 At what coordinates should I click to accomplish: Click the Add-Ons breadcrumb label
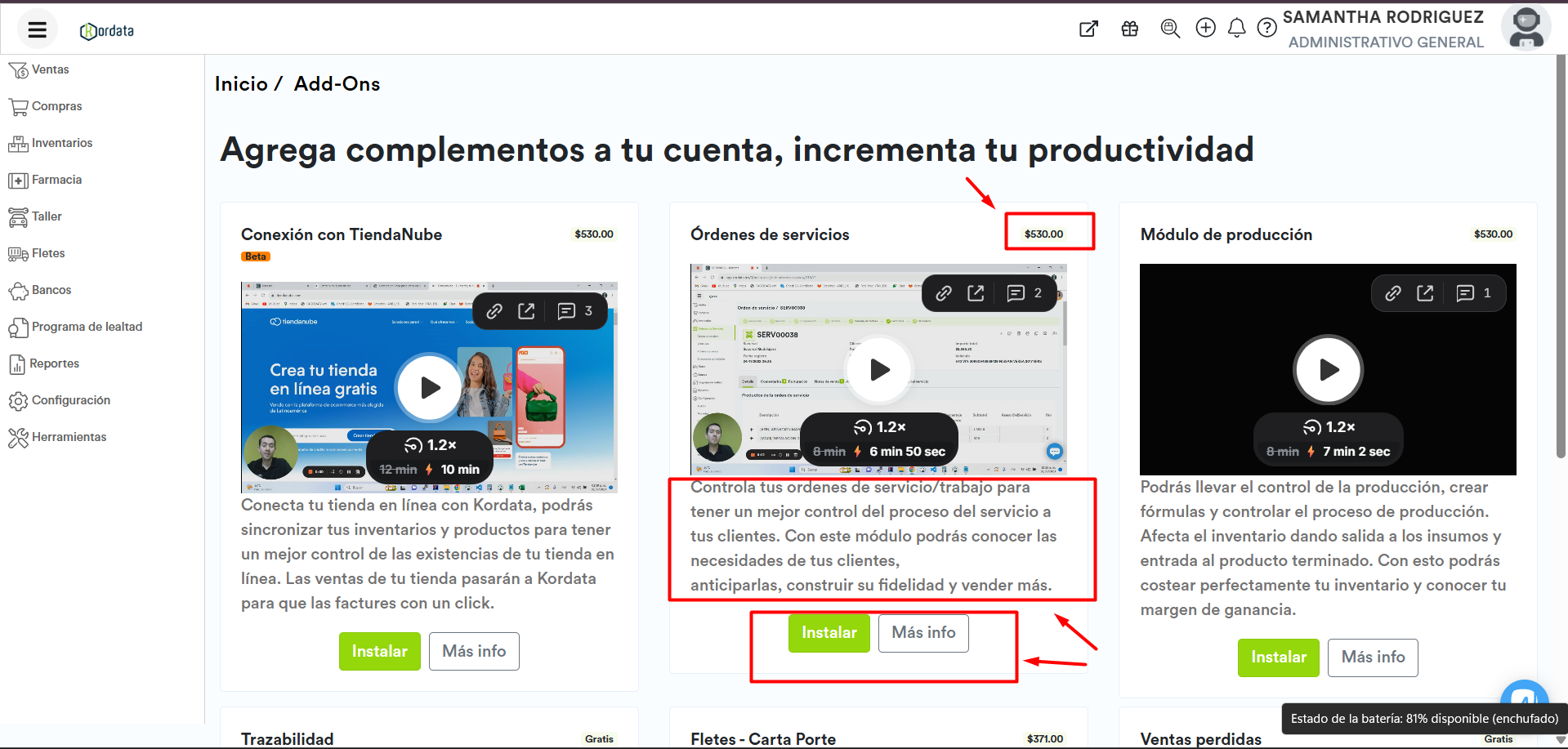[337, 84]
